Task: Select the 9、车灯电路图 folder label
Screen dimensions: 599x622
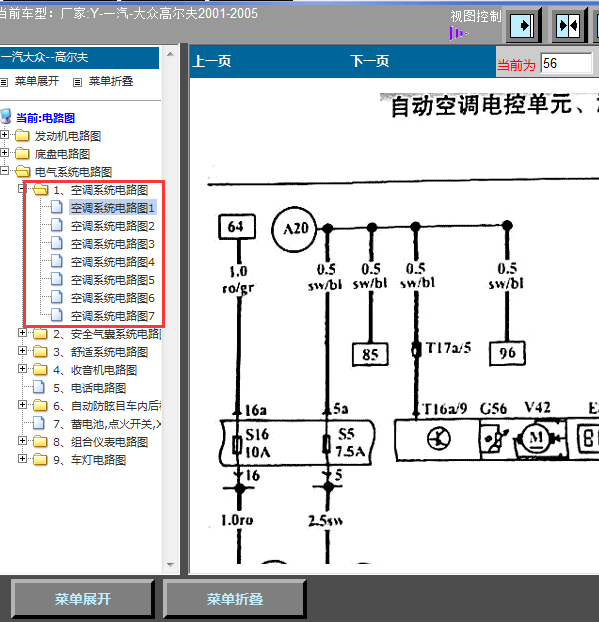Action: point(90,460)
